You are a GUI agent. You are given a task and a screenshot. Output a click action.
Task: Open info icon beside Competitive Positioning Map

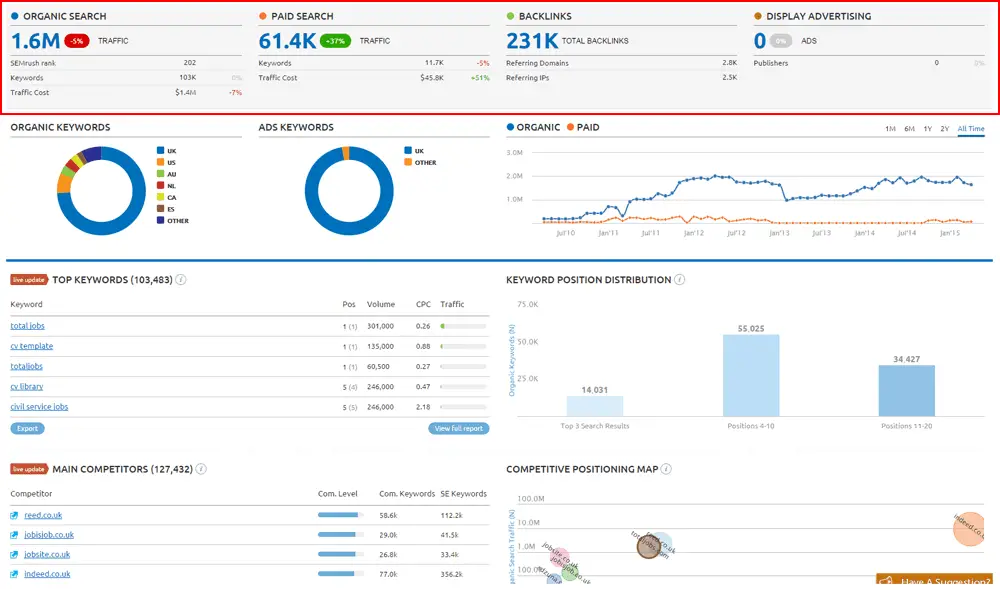(666, 469)
